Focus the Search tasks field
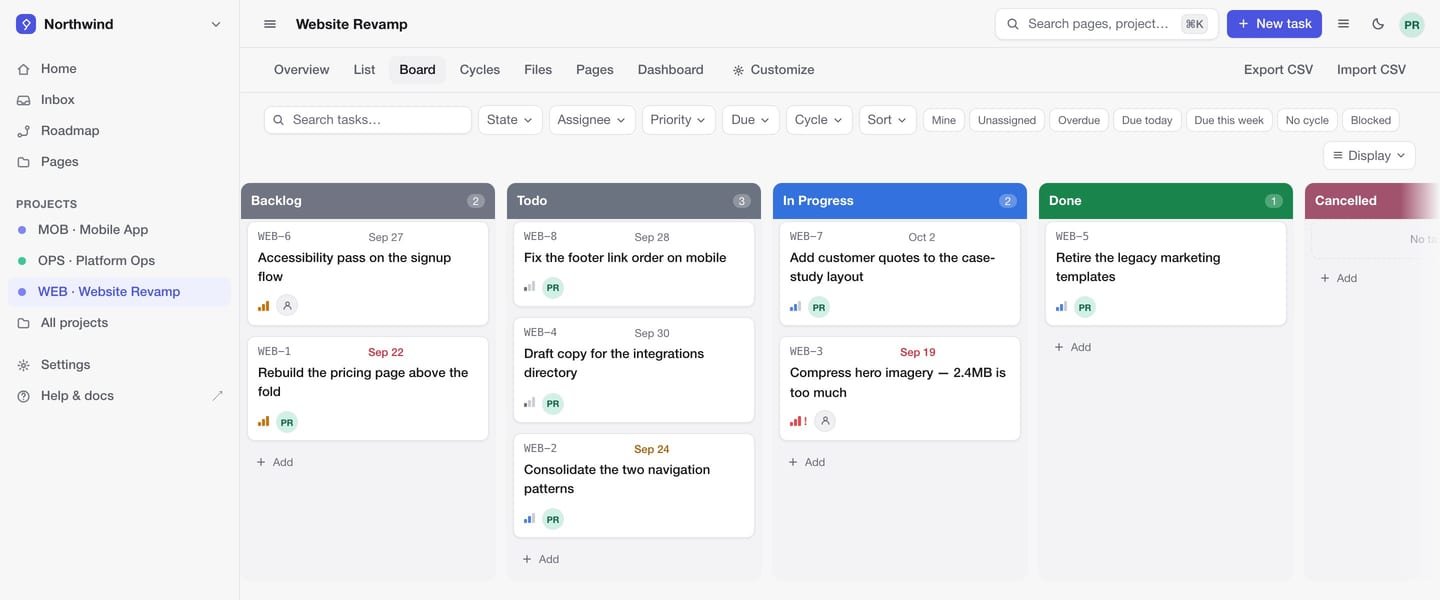 pyautogui.click(x=368, y=120)
